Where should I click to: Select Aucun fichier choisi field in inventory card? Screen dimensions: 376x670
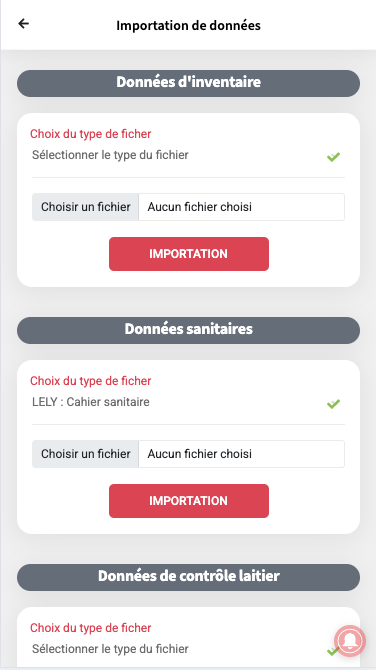(x=241, y=207)
